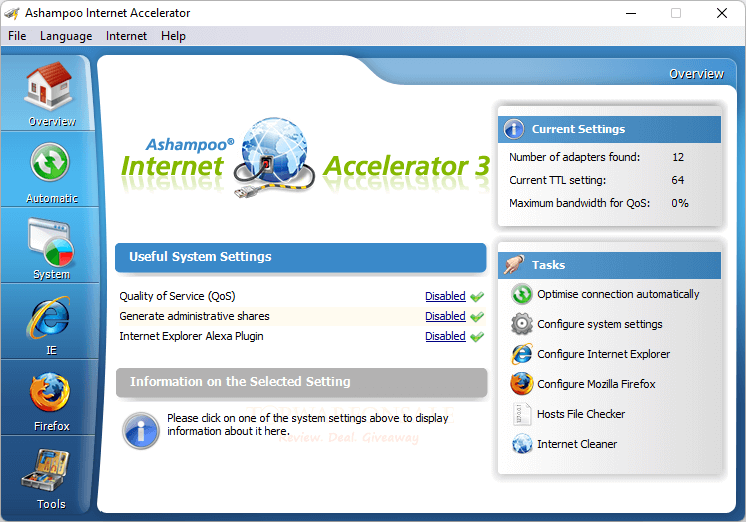Screen dimensions: 746x522
Task: Click the app icon in the title bar
Action: 12,13
